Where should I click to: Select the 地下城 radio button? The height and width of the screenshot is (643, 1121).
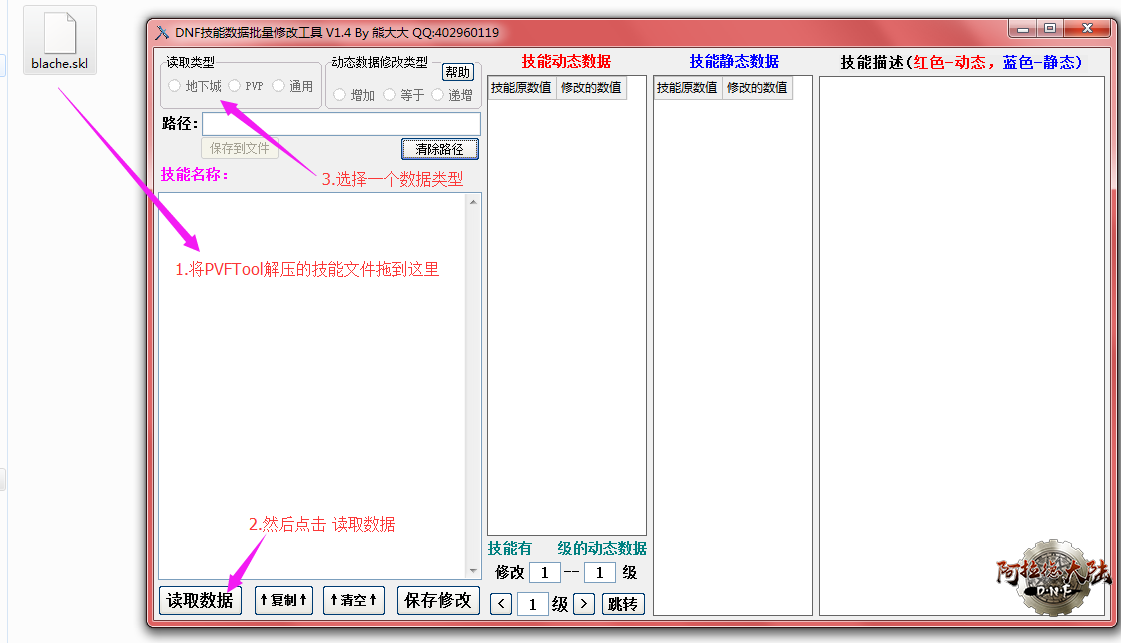176,86
